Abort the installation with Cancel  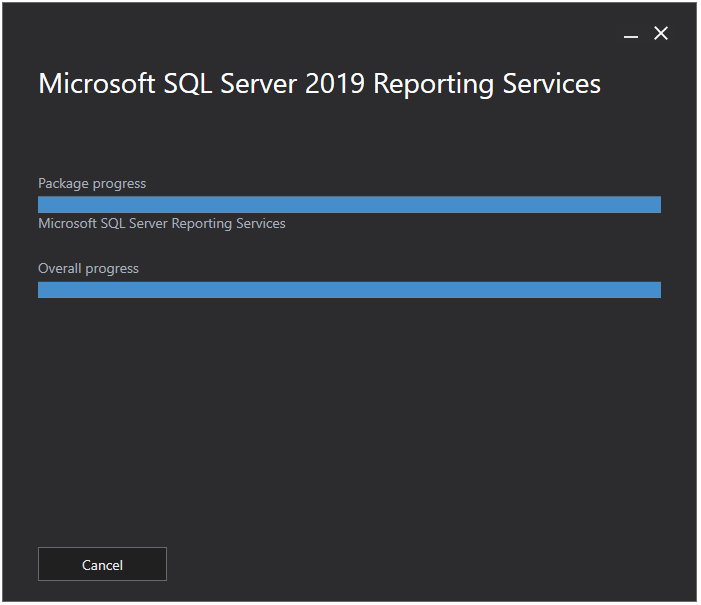(102, 565)
